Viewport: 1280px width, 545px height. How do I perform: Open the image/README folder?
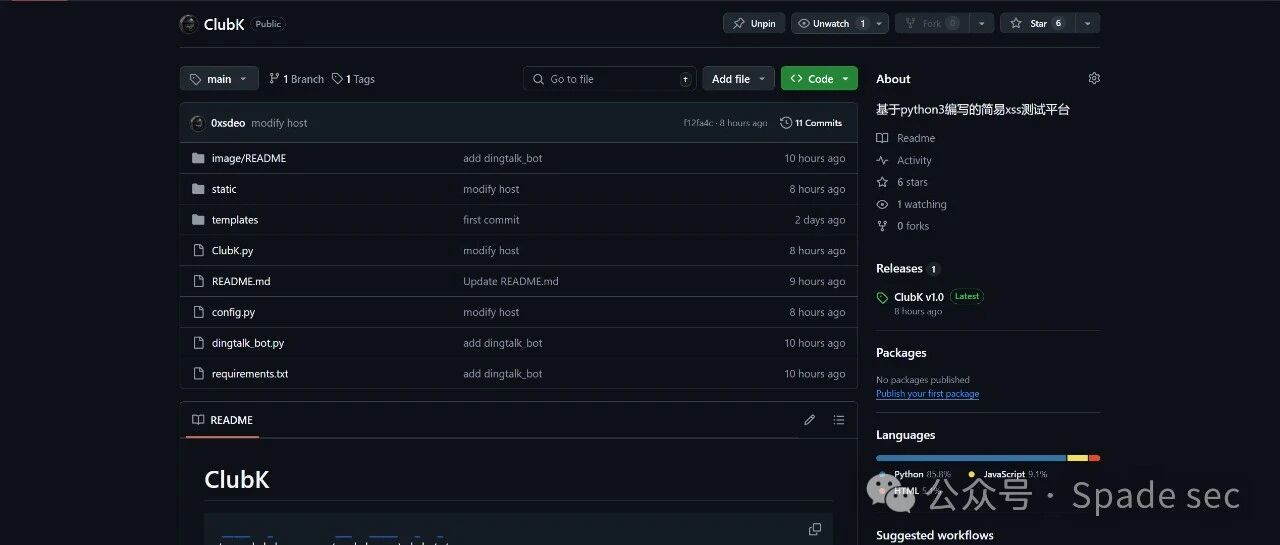pyautogui.click(x=249, y=158)
